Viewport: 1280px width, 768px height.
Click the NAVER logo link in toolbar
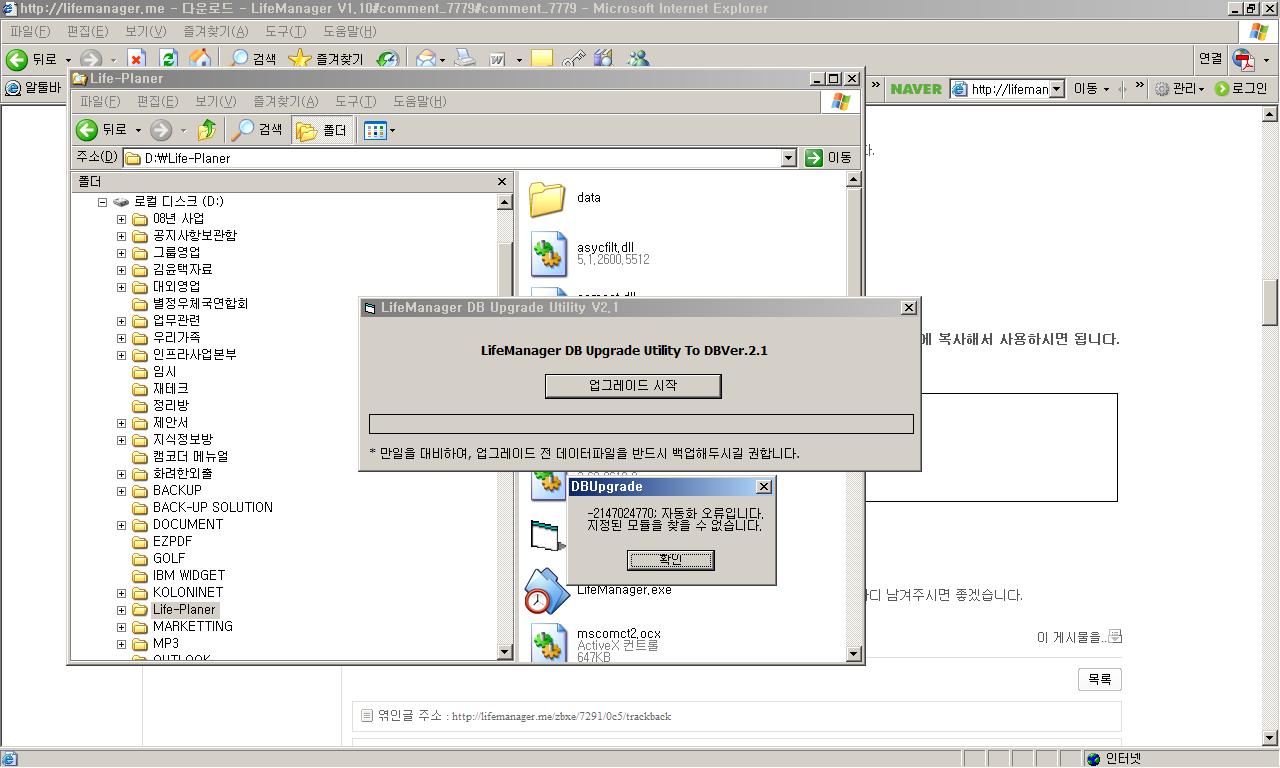click(916, 89)
